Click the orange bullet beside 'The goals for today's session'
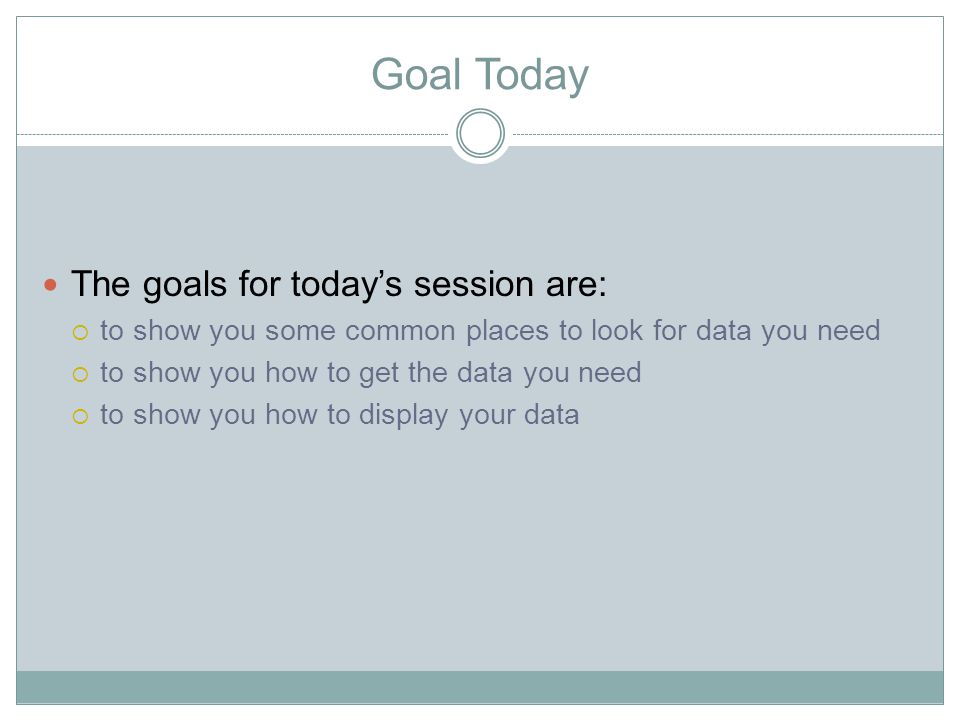Viewport: 960px width, 720px height. pos(50,285)
